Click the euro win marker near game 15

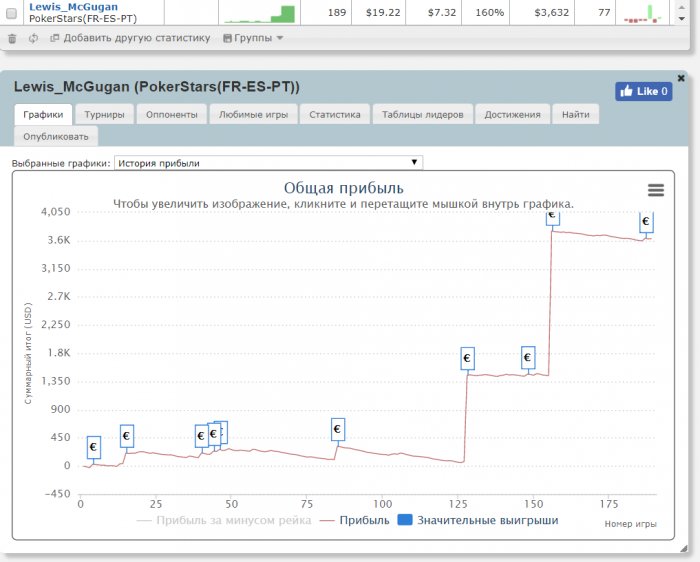(127, 436)
